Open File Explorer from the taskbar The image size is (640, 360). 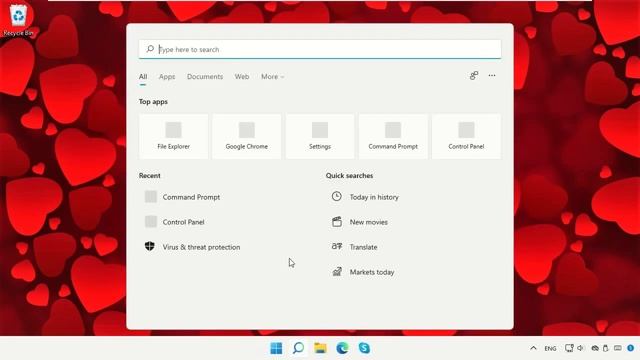pyautogui.click(x=320, y=348)
